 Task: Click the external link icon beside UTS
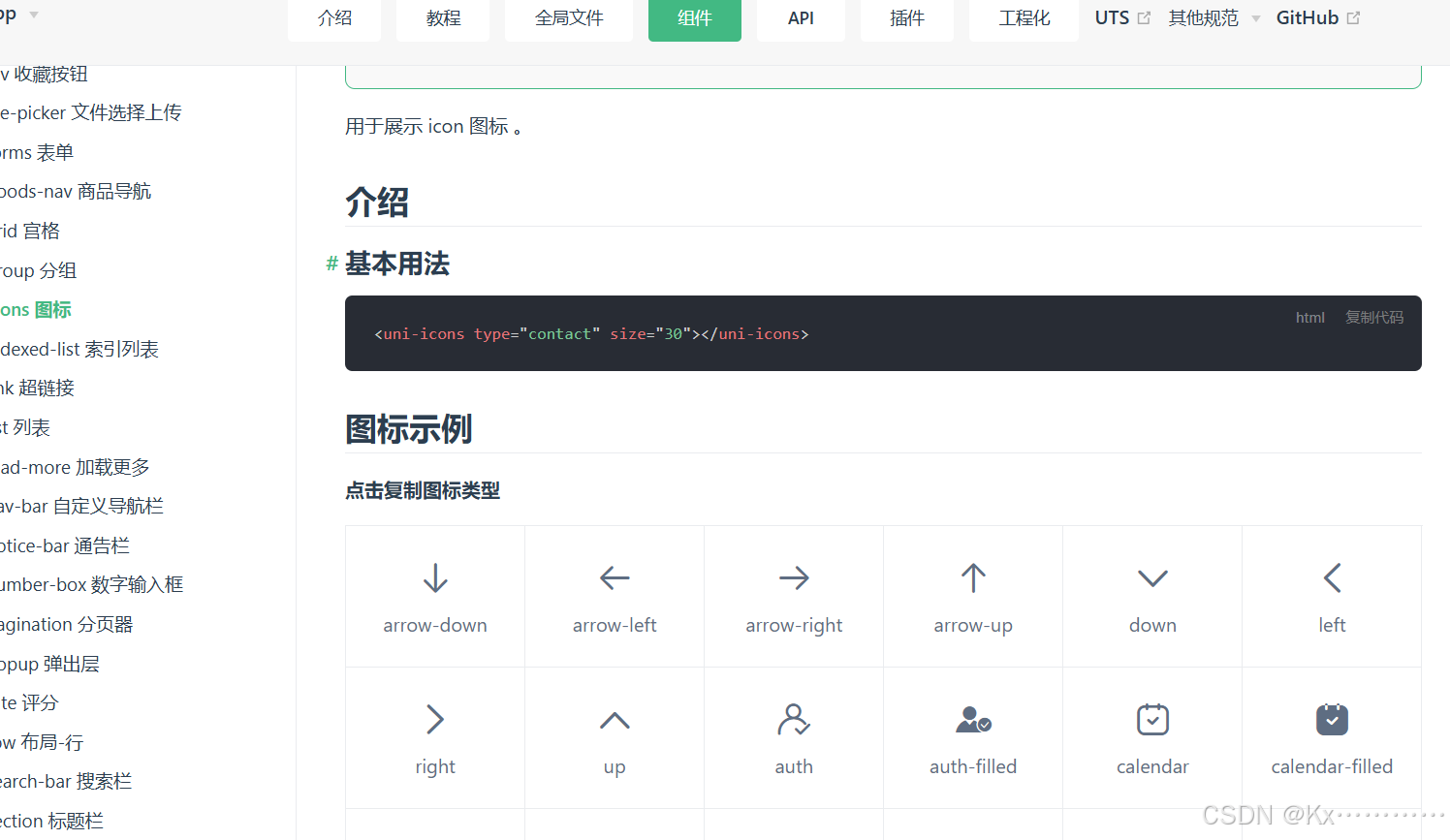[x=1144, y=17]
